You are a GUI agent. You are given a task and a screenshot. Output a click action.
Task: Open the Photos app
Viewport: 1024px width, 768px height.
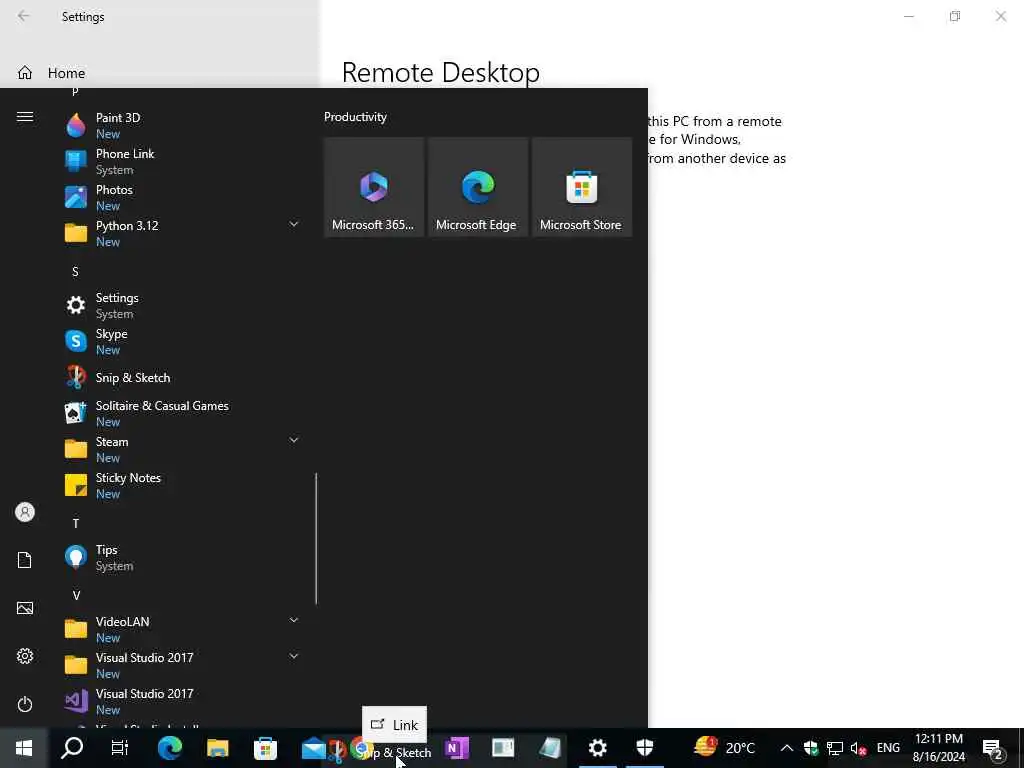pyautogui.click(x=181, y=197)
